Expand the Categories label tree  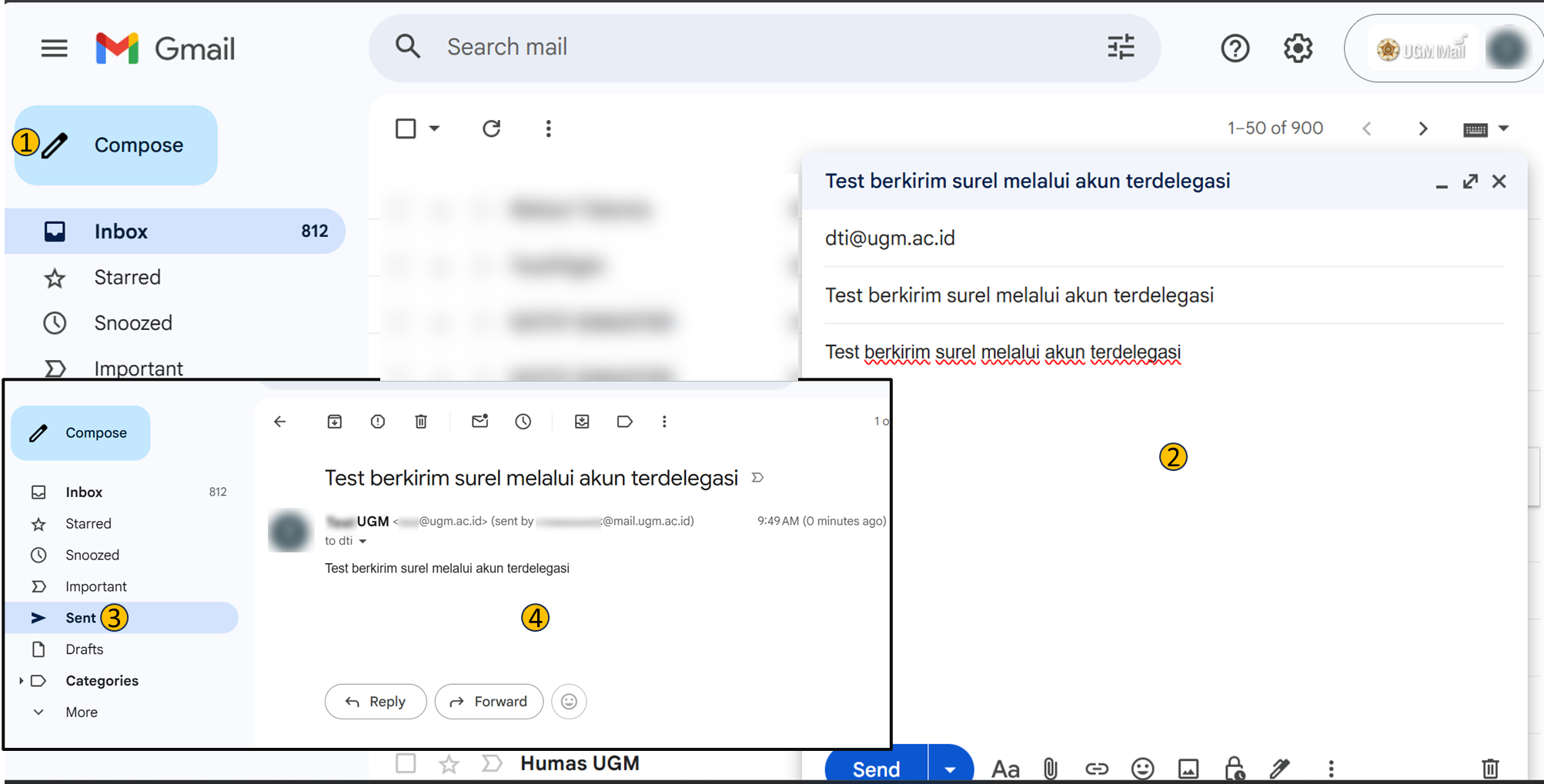[x=21, y=681]
